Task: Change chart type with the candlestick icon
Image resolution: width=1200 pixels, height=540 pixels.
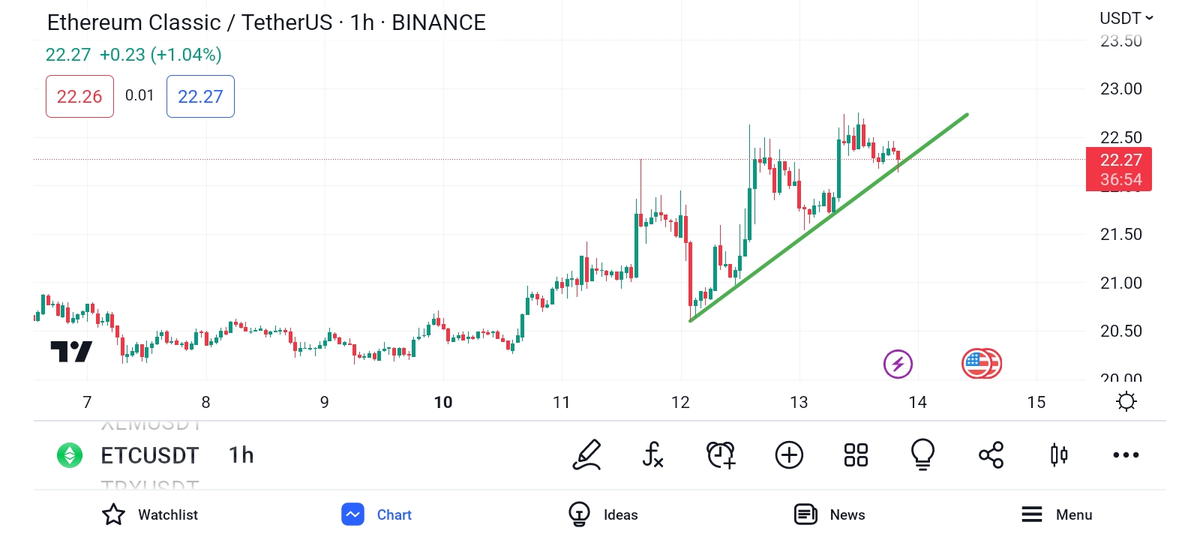Action: 1059,455
